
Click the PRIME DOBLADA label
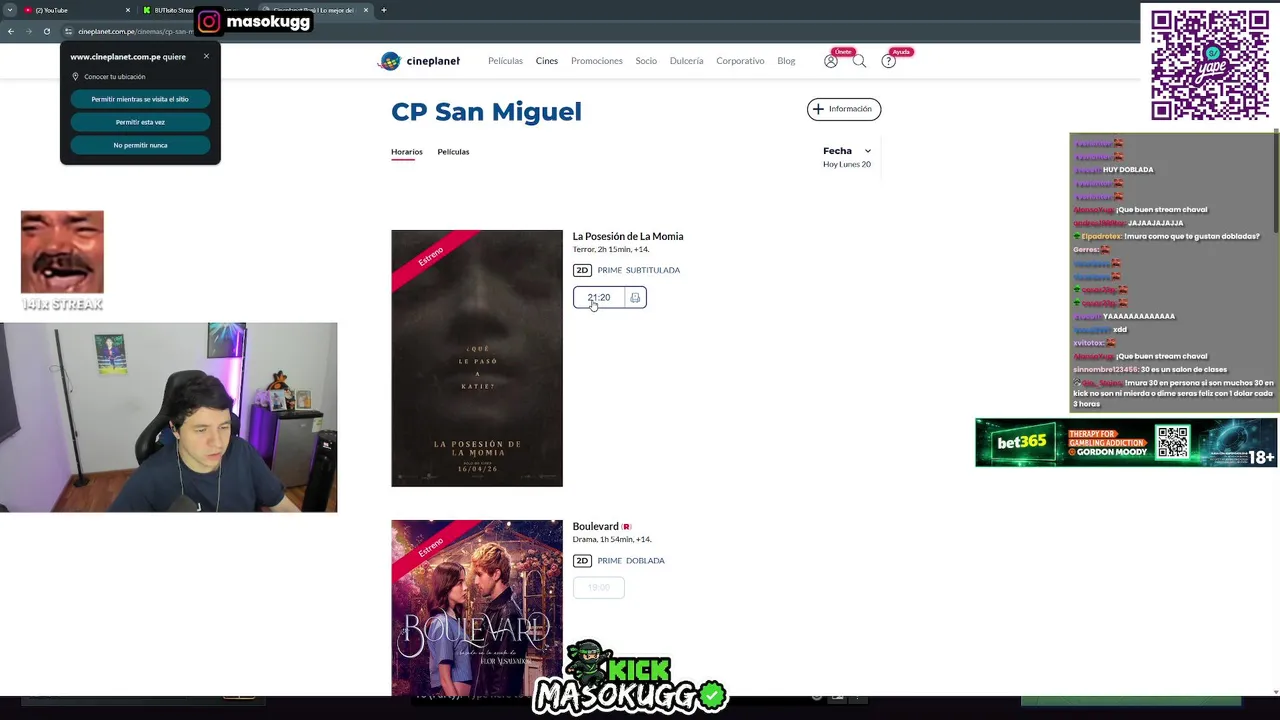631,561
